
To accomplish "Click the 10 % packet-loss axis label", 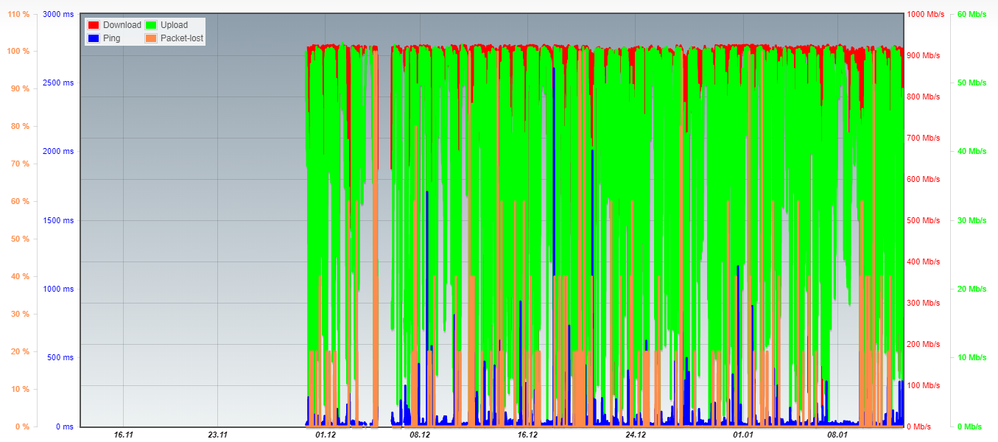I will click(21, 390).
